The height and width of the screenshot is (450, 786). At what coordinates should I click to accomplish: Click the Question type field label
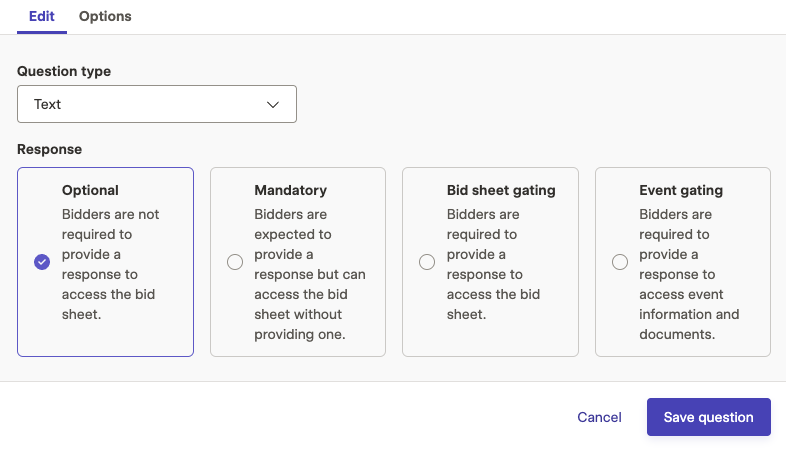point(64,71)
